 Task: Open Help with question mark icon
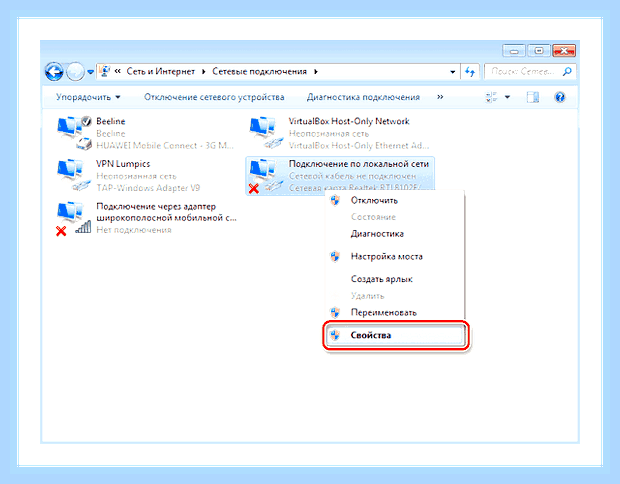click(560, 97)
